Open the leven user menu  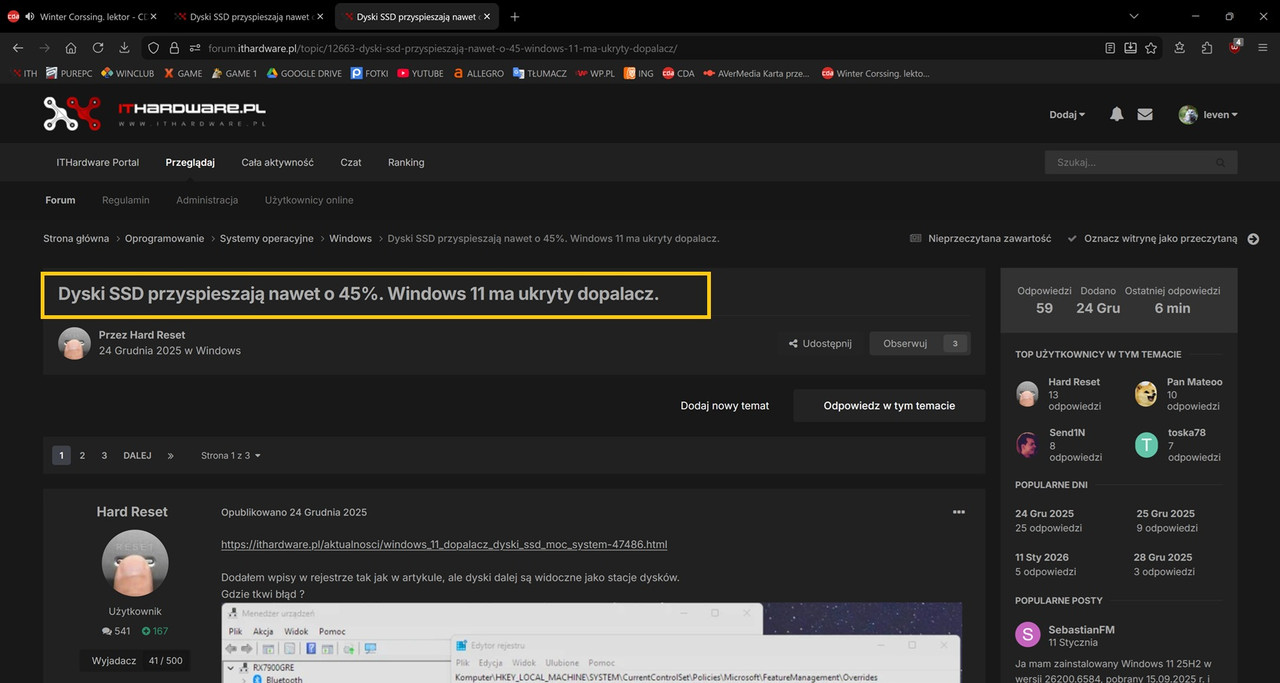[x=1208, y=115]
